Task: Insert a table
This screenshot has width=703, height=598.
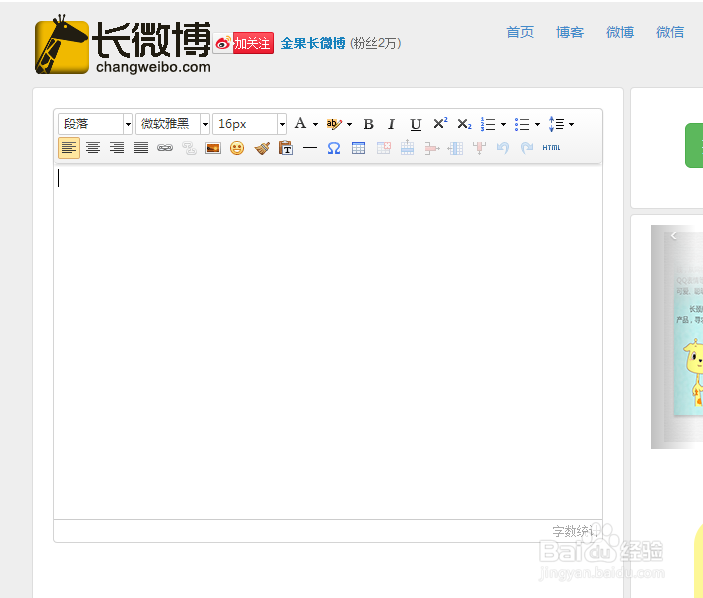Action: 358,148
